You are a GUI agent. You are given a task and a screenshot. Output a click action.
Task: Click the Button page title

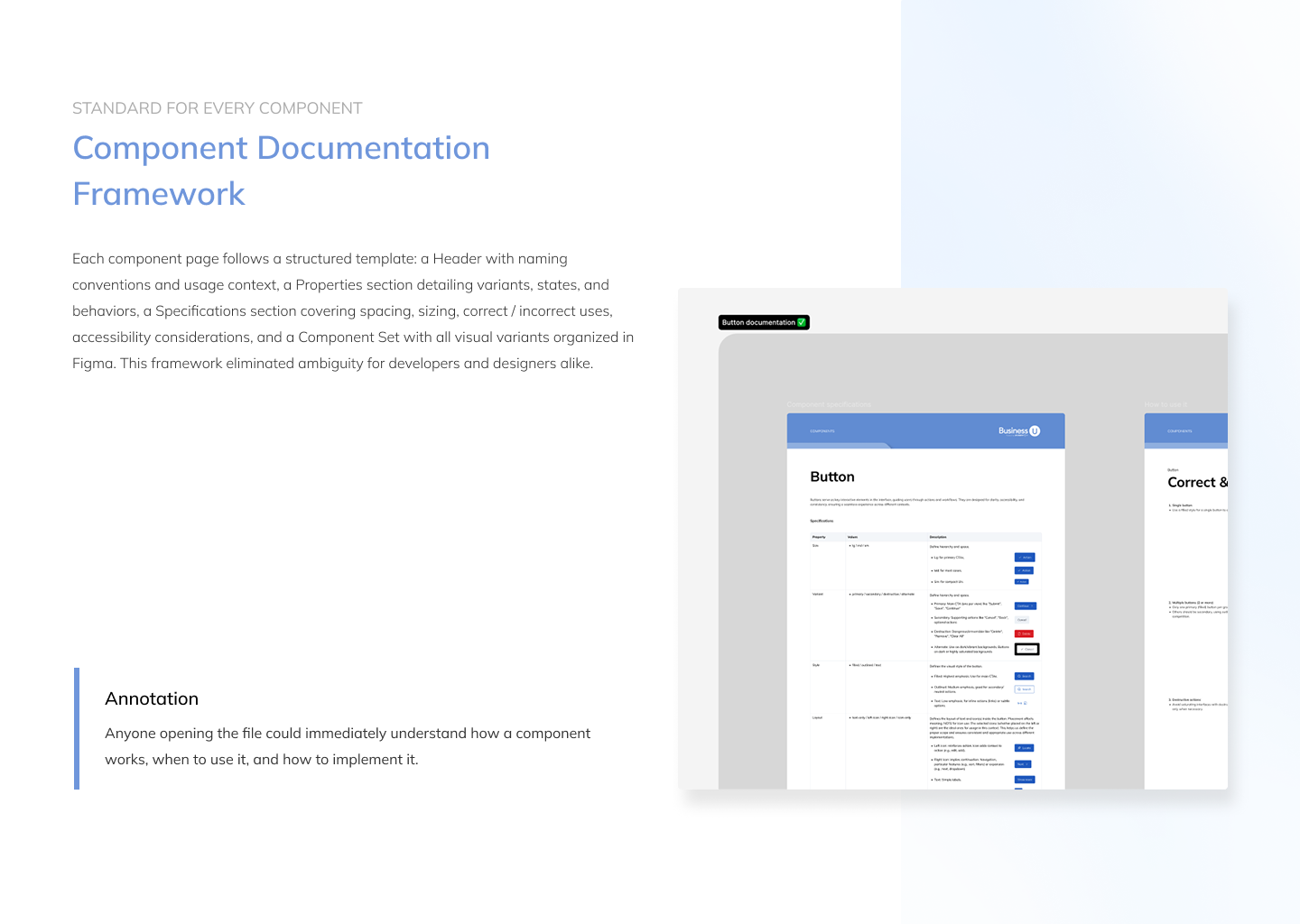pos(831,477)
